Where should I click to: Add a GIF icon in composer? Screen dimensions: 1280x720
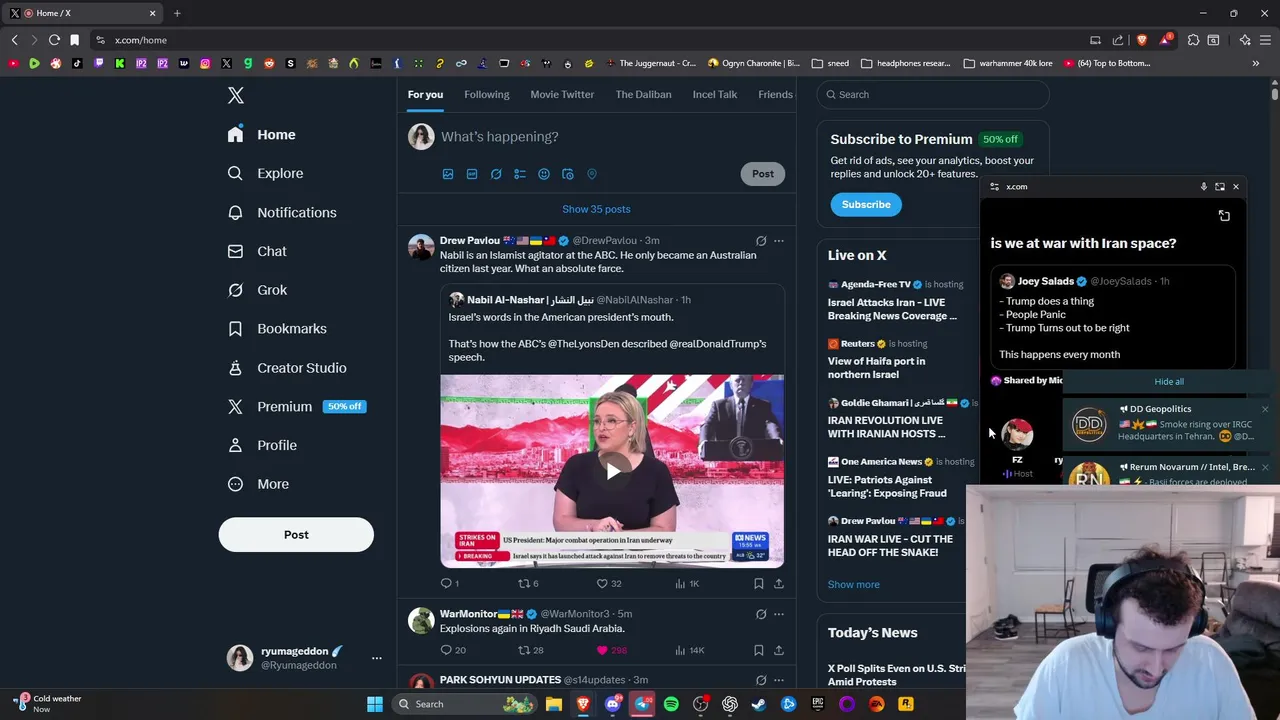472,174
